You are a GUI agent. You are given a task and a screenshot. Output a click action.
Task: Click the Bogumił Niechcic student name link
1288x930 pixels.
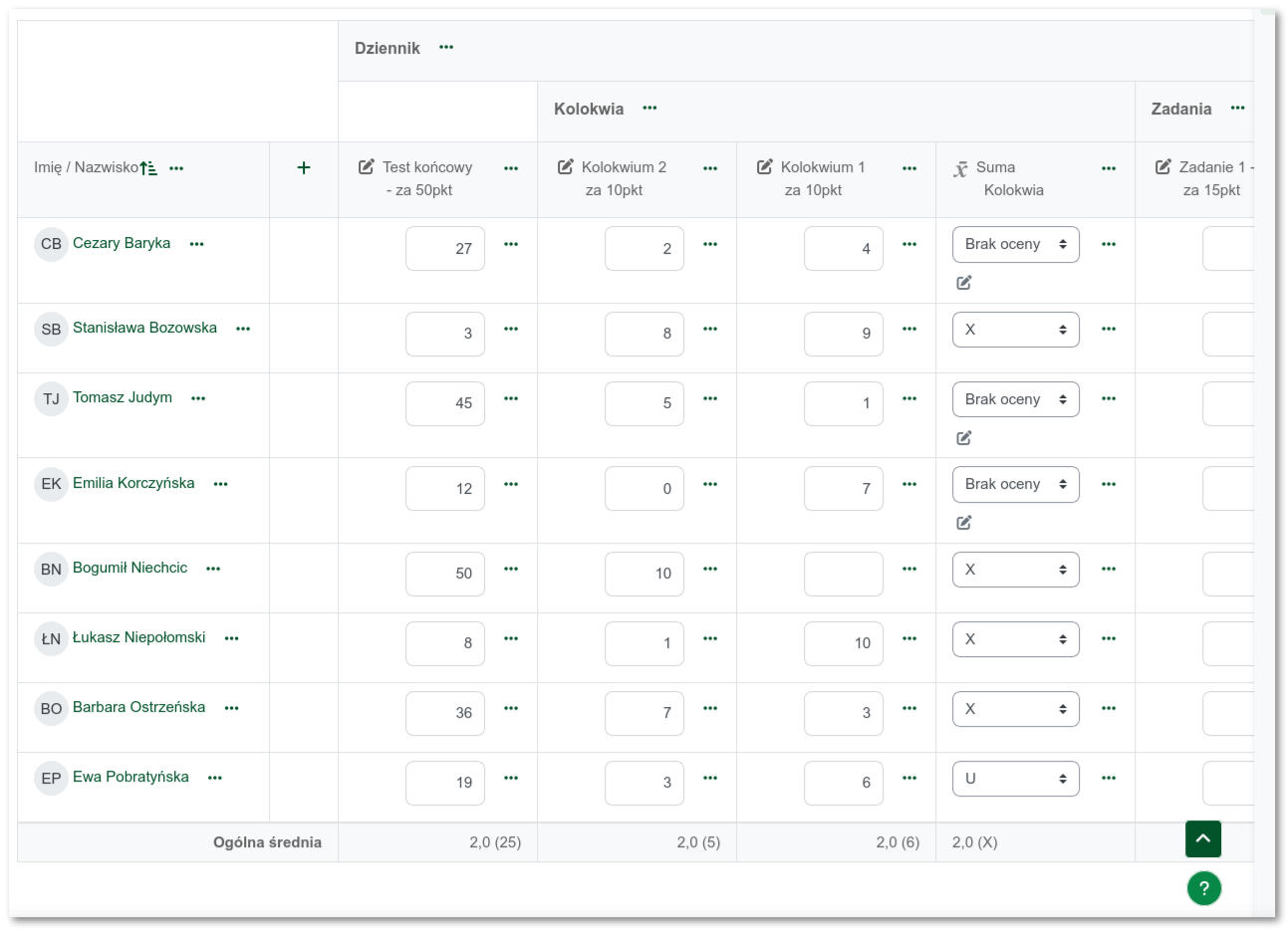pyautogui.click(x=129, y=568)
